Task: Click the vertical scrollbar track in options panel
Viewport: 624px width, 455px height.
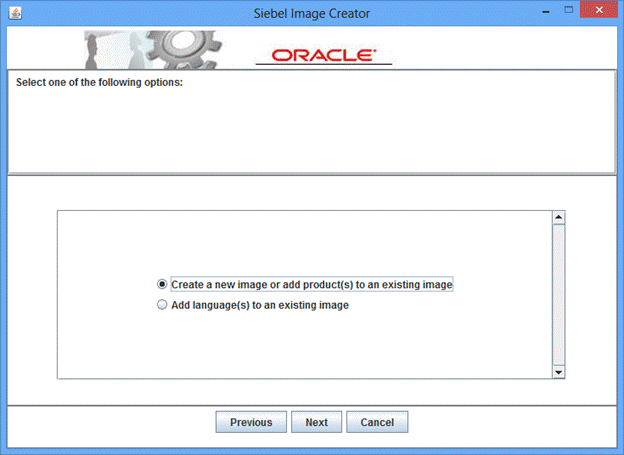Action: (x=558, y=295)
